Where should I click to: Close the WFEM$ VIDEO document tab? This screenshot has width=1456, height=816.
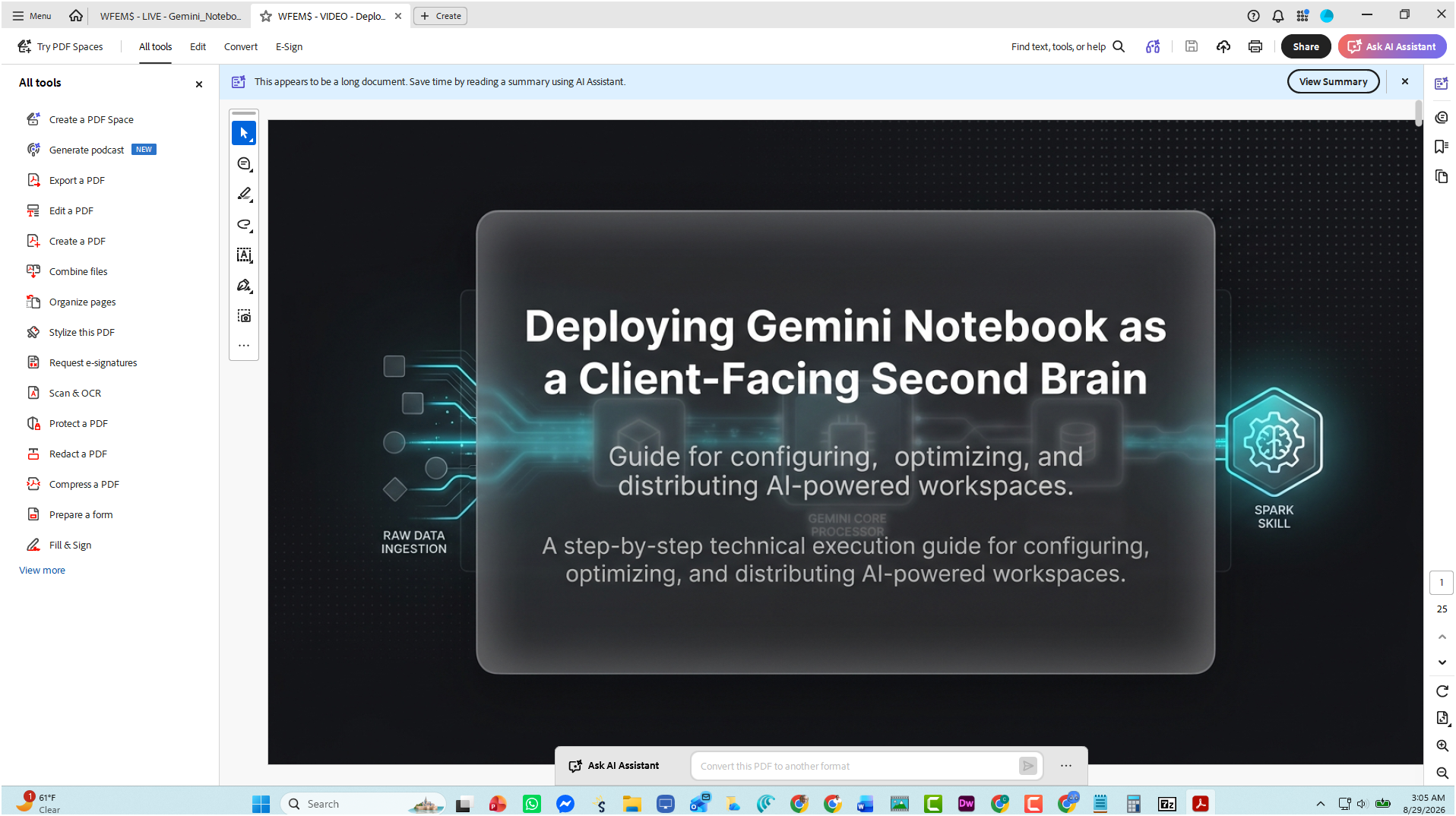[x=398, y=16]
